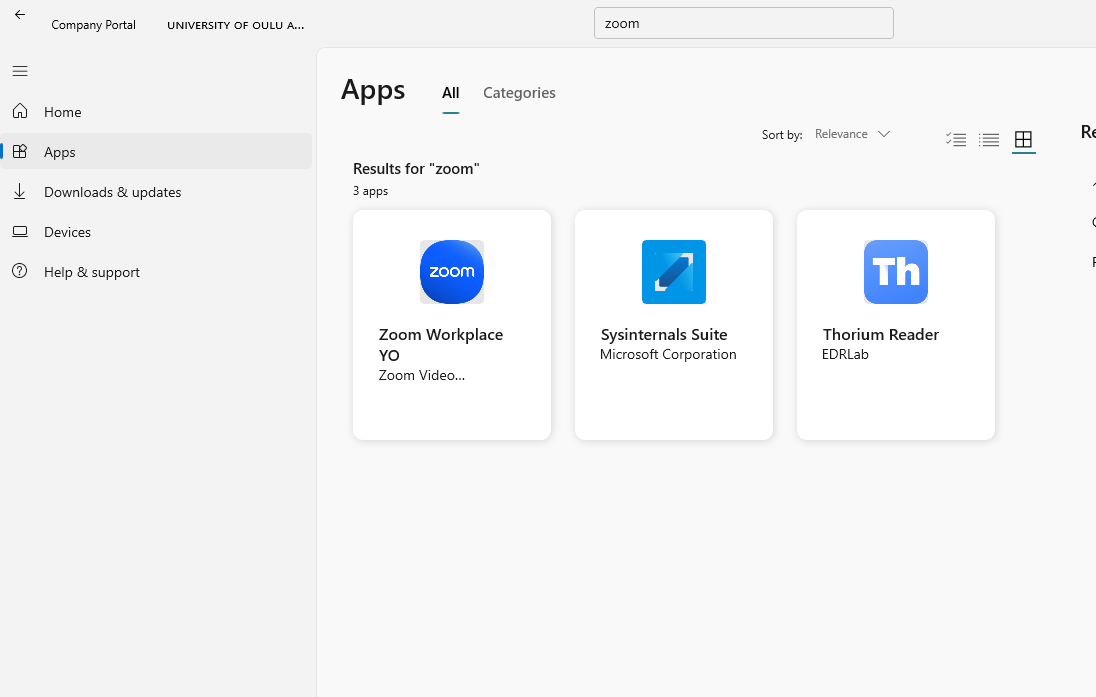Select the All tab
Screen dimensions: 1096x697
click(451, 93)
